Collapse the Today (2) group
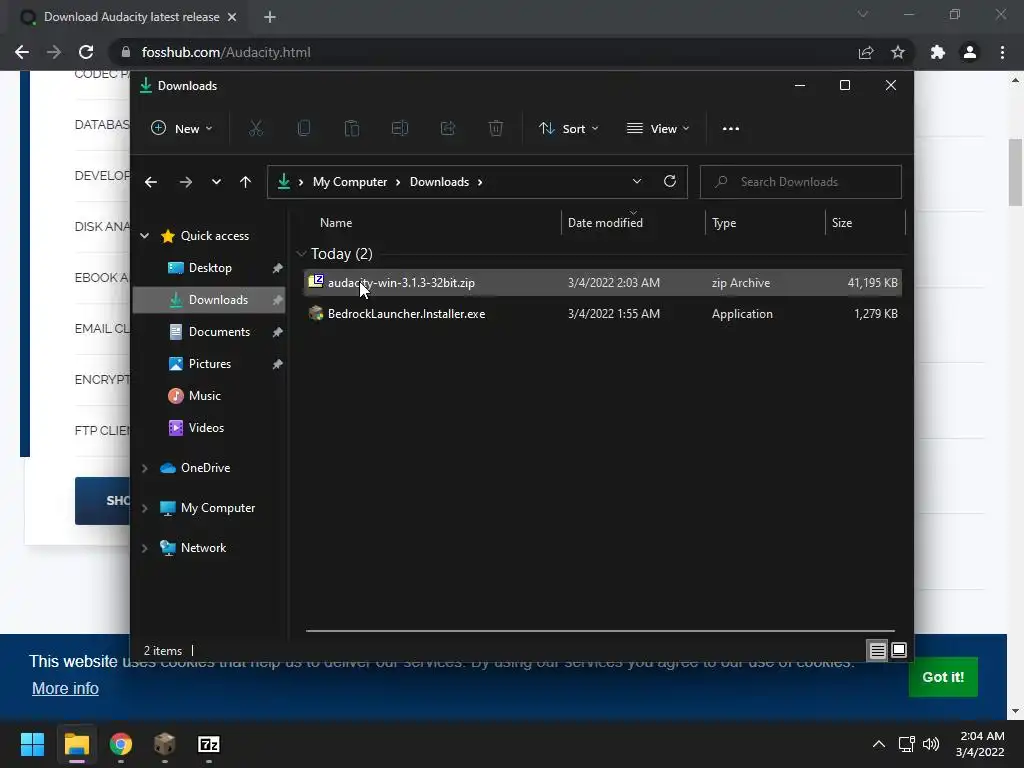1024x768 pixels. point(301,253)
